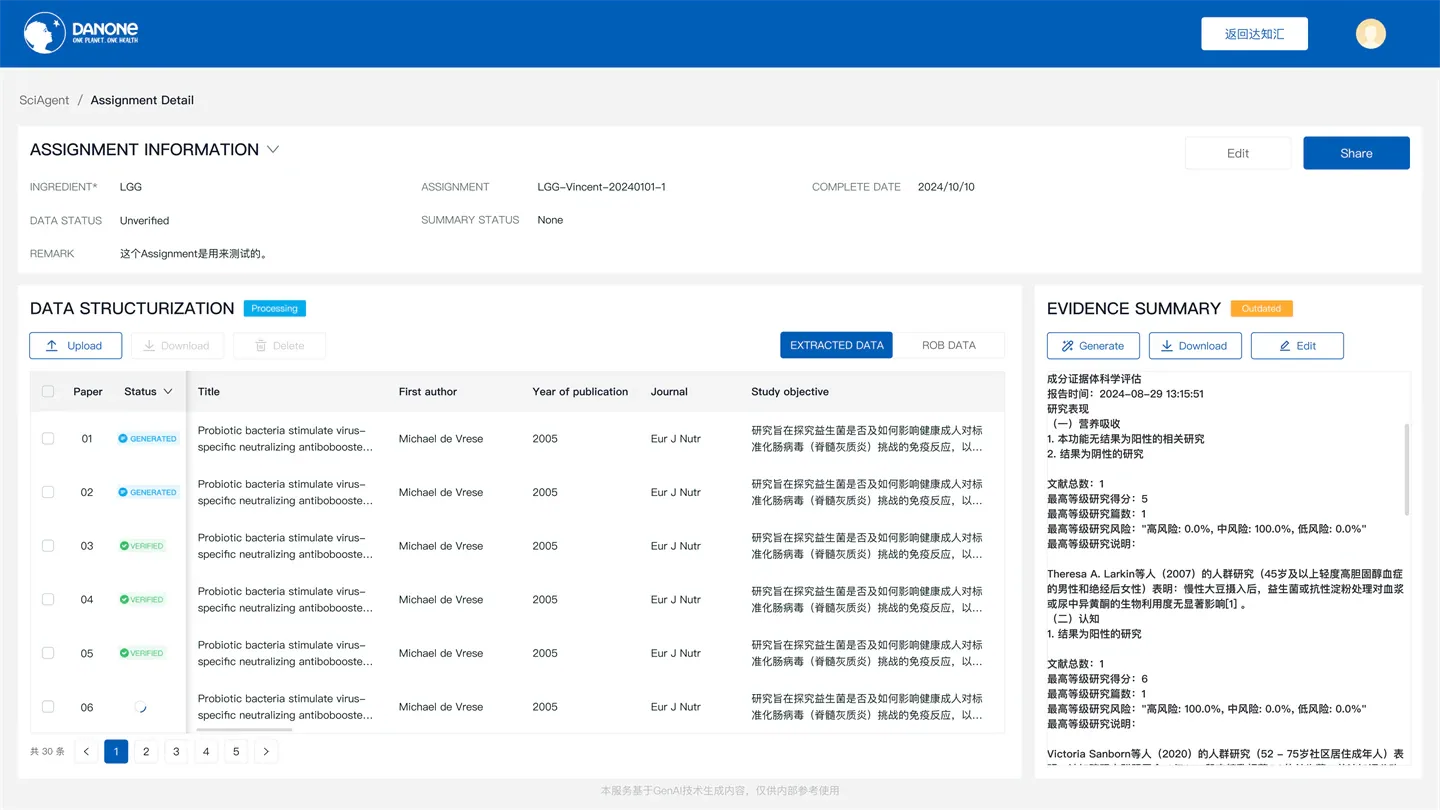Click the Danone logo
Screen dimensions: 1440x810
click(x=81, y=33)
